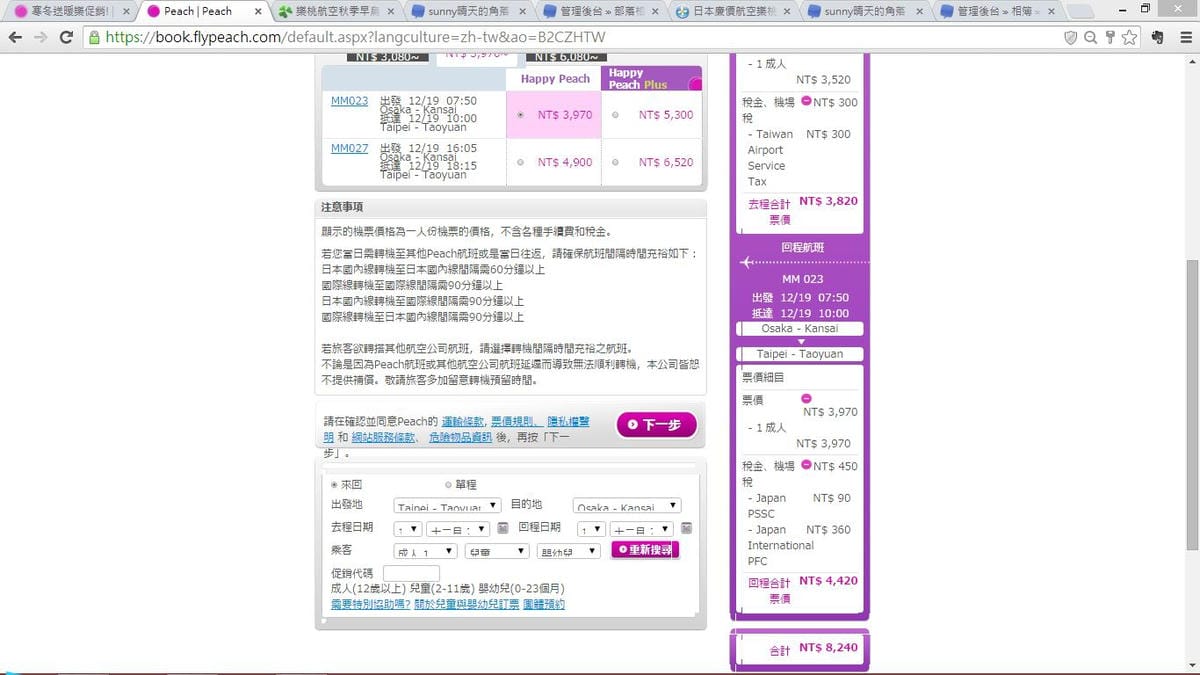Click the browser back arrow
The image size is (1200, 675).
pos(15,37)
